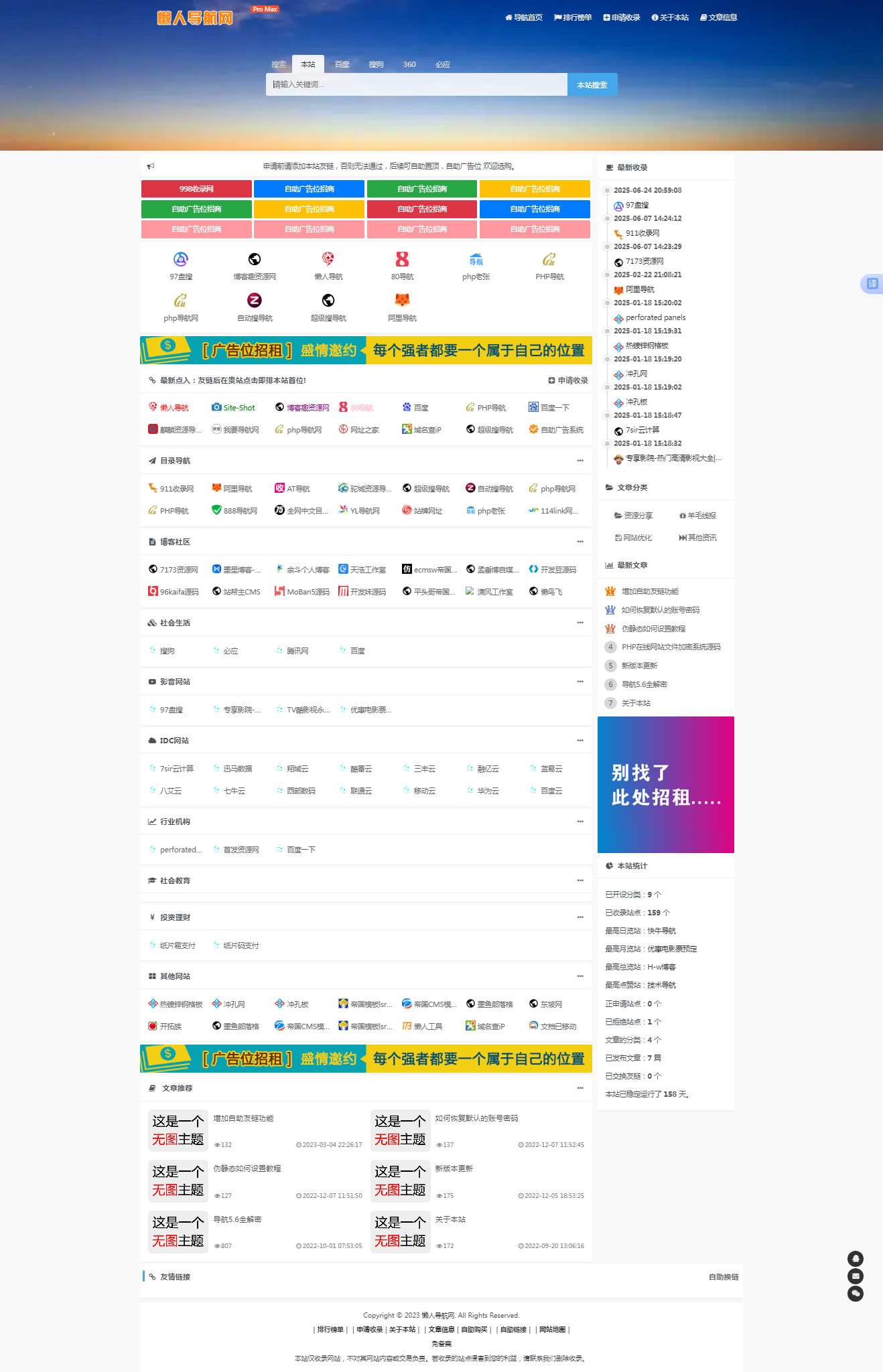Screen dimensions: 883x1372
Task: Select the 必应 search tab
Action: 443,64
